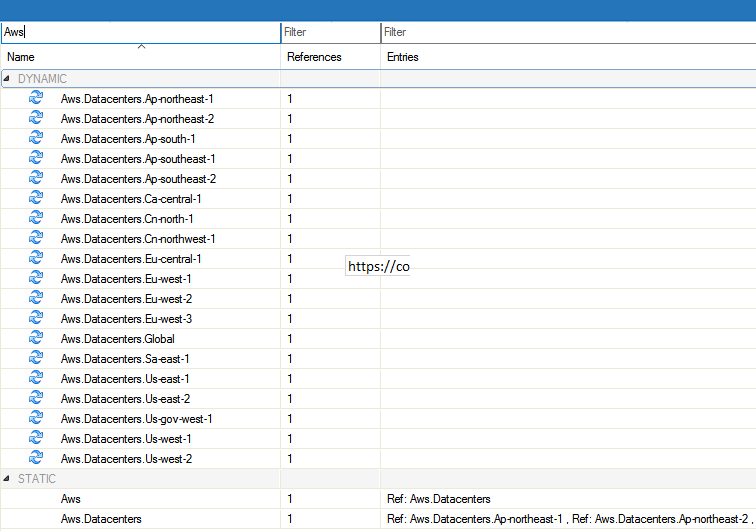Screen dimensions: 756x531
Task: Click dynamic icon for Aws.Datacenters.Us-west-1
Action: (x=36, y=438)
